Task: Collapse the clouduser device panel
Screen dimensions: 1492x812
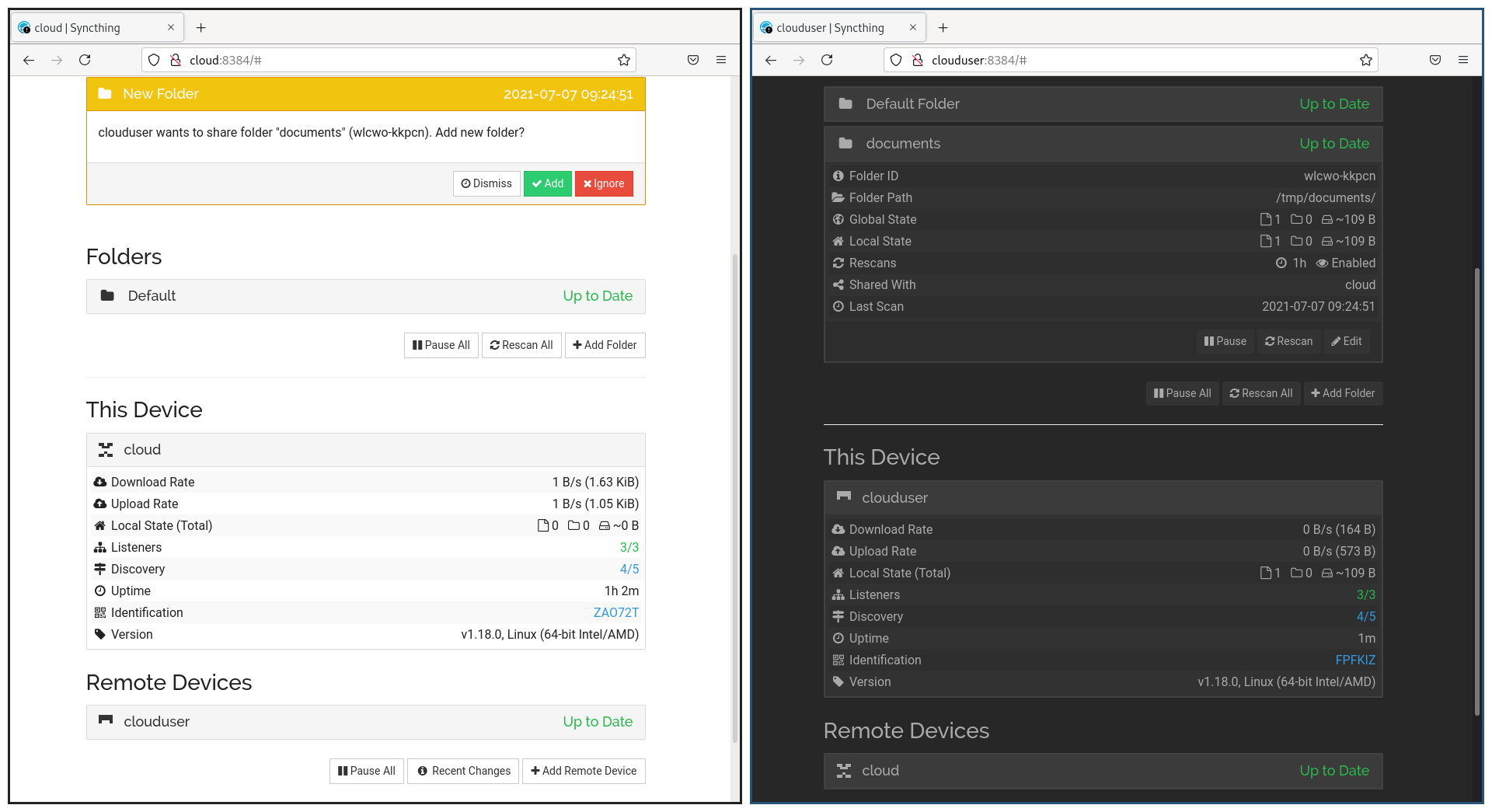Action: click(1103, 498)
